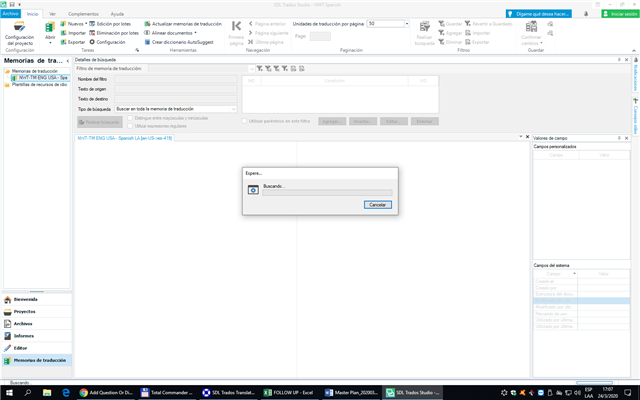Collapse the ribbon with the chevron
The width and height of the screenshot is (640, 400).
634,50
